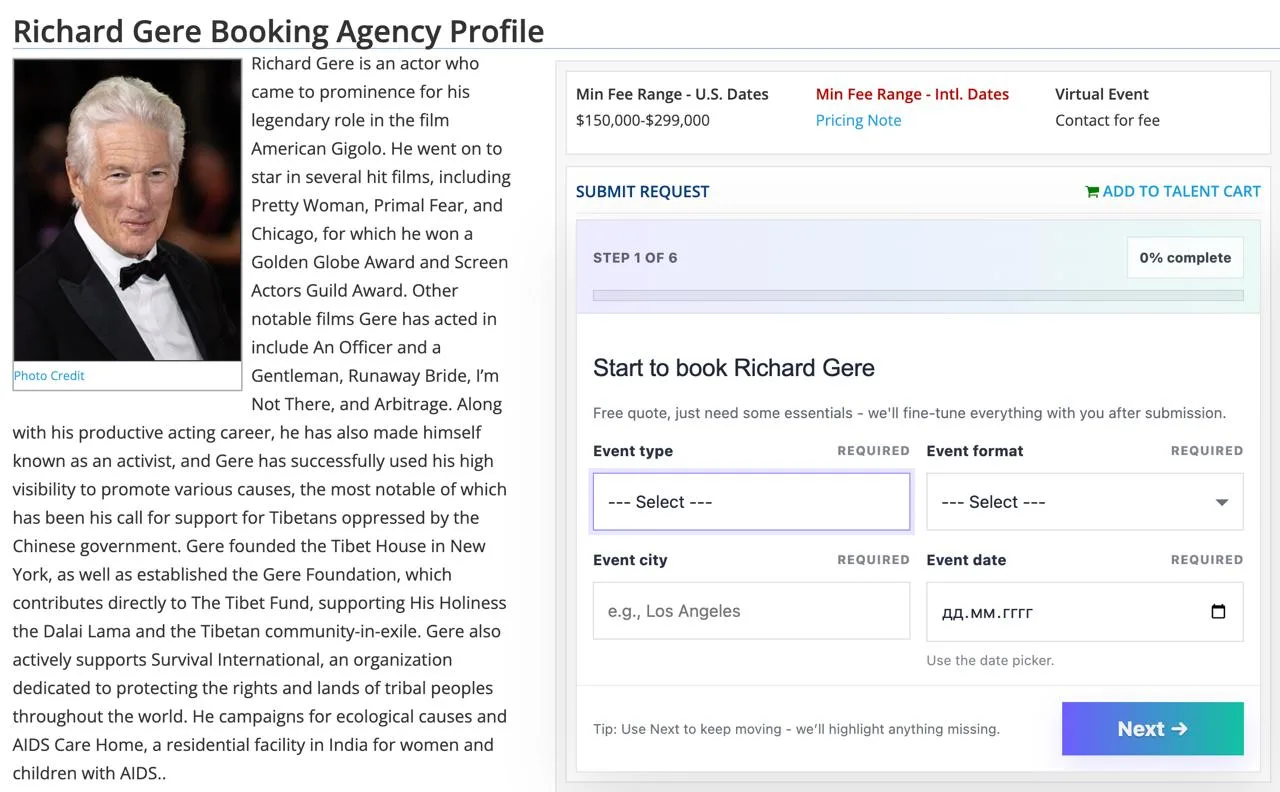The width and height of the screenshot is (1280, 792).
Task: Open the Pricing Note link
Action: pos(858,120)
